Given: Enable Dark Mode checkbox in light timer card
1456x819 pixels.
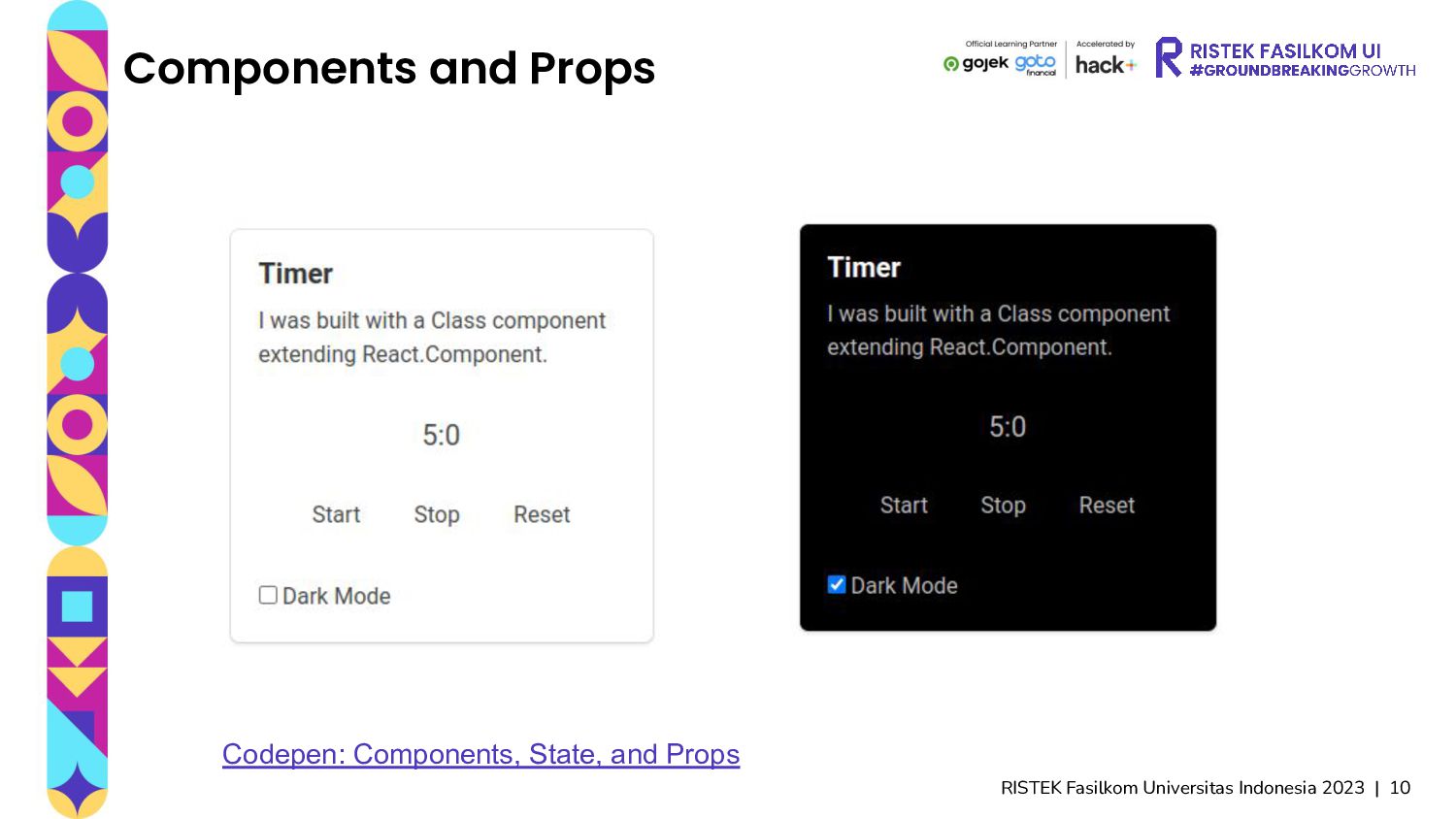Looking at the screenshot, I should click(x=268, y=595).
